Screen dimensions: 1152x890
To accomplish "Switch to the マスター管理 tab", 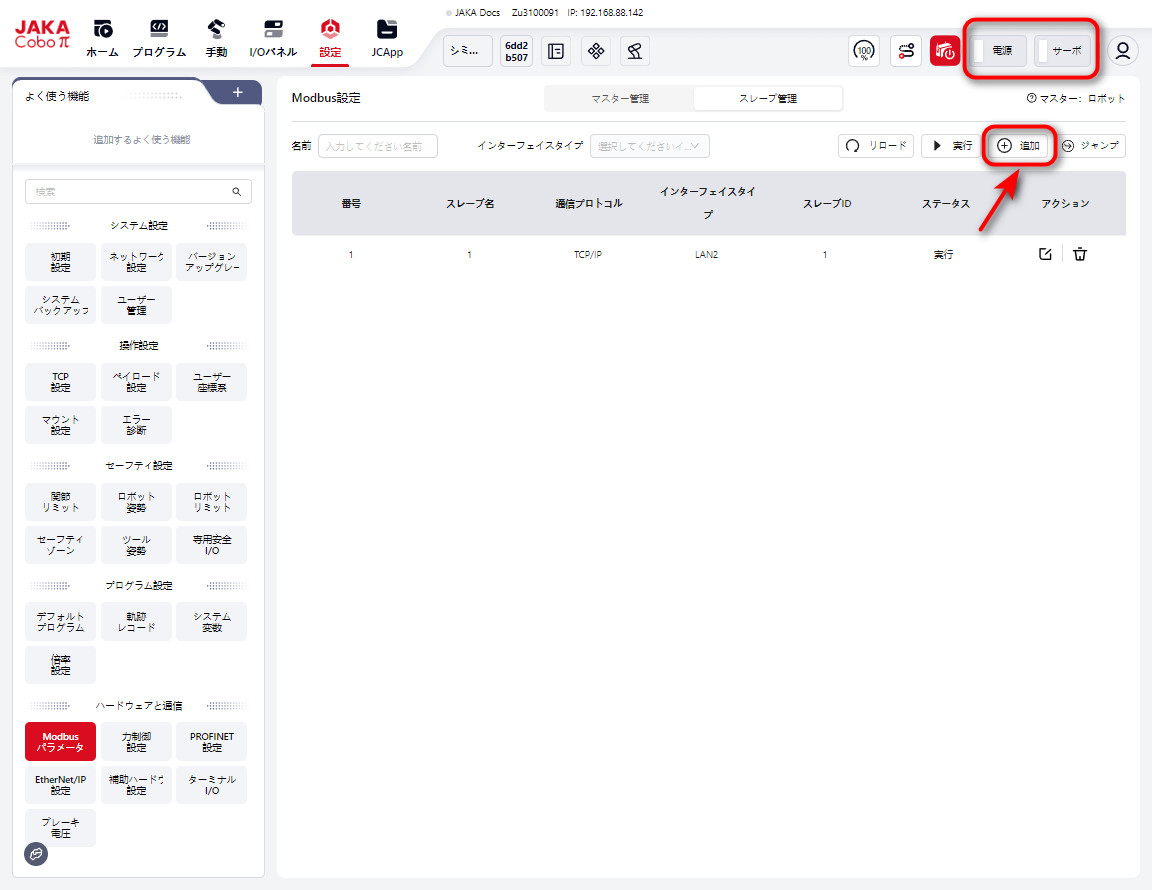I will tap(619, 98).
